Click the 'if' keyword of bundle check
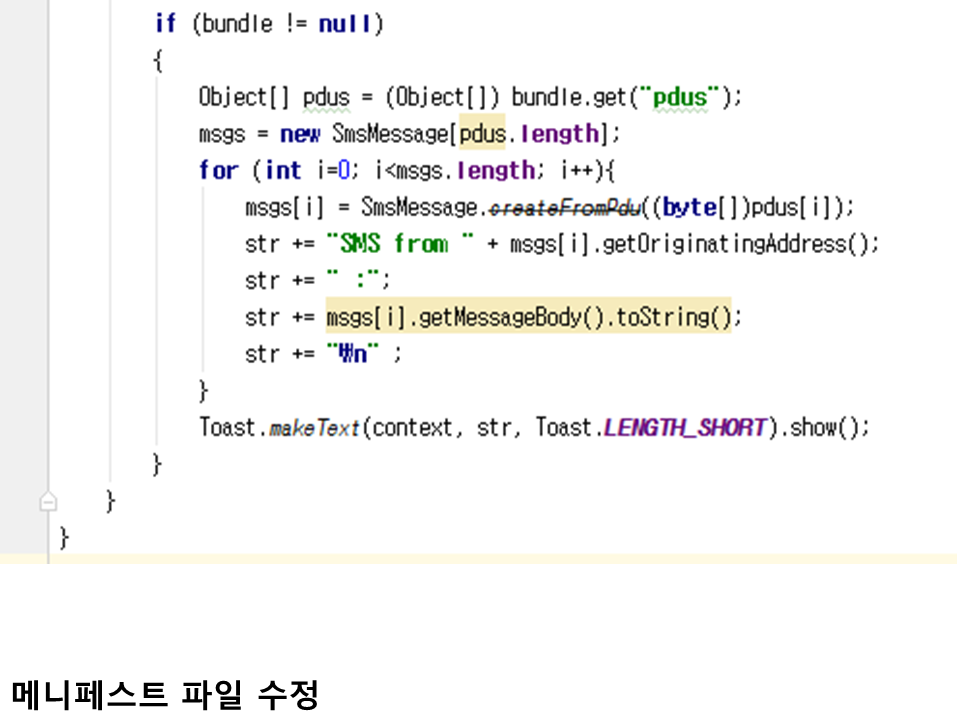960x720 pixels. [x=165, y=24]
